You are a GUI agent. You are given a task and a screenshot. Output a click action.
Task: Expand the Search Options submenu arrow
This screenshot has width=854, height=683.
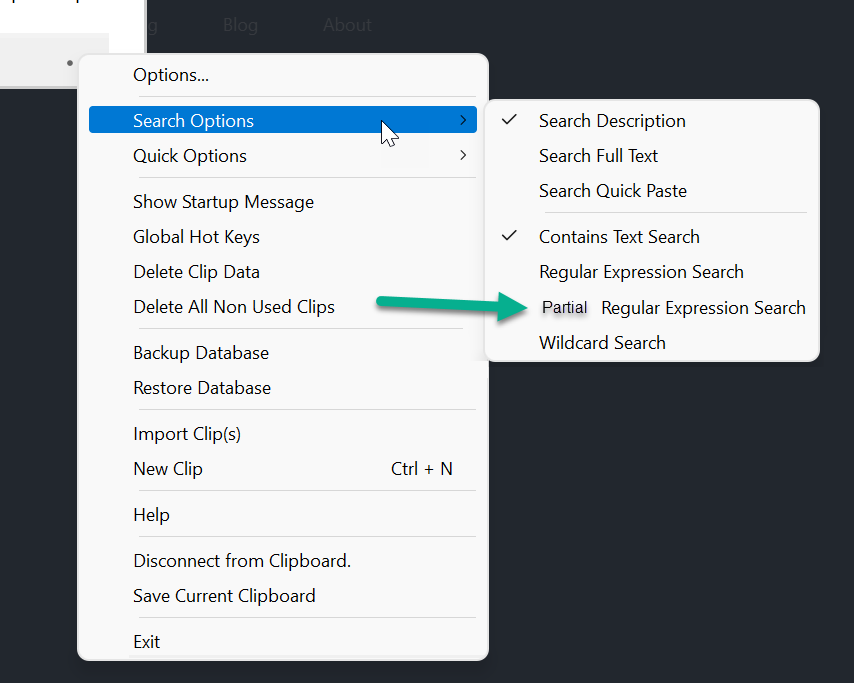click(463, 120)
